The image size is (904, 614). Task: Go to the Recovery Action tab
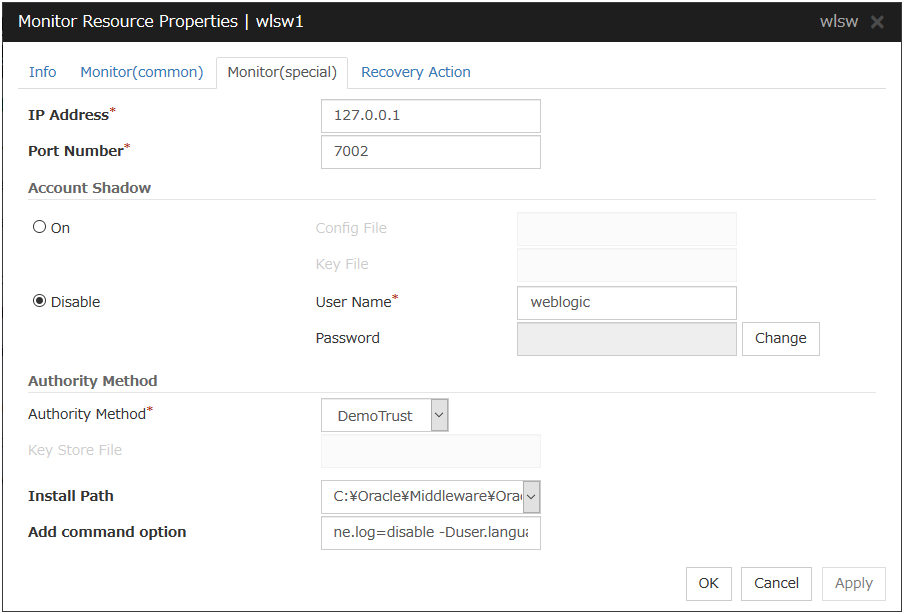415,72
